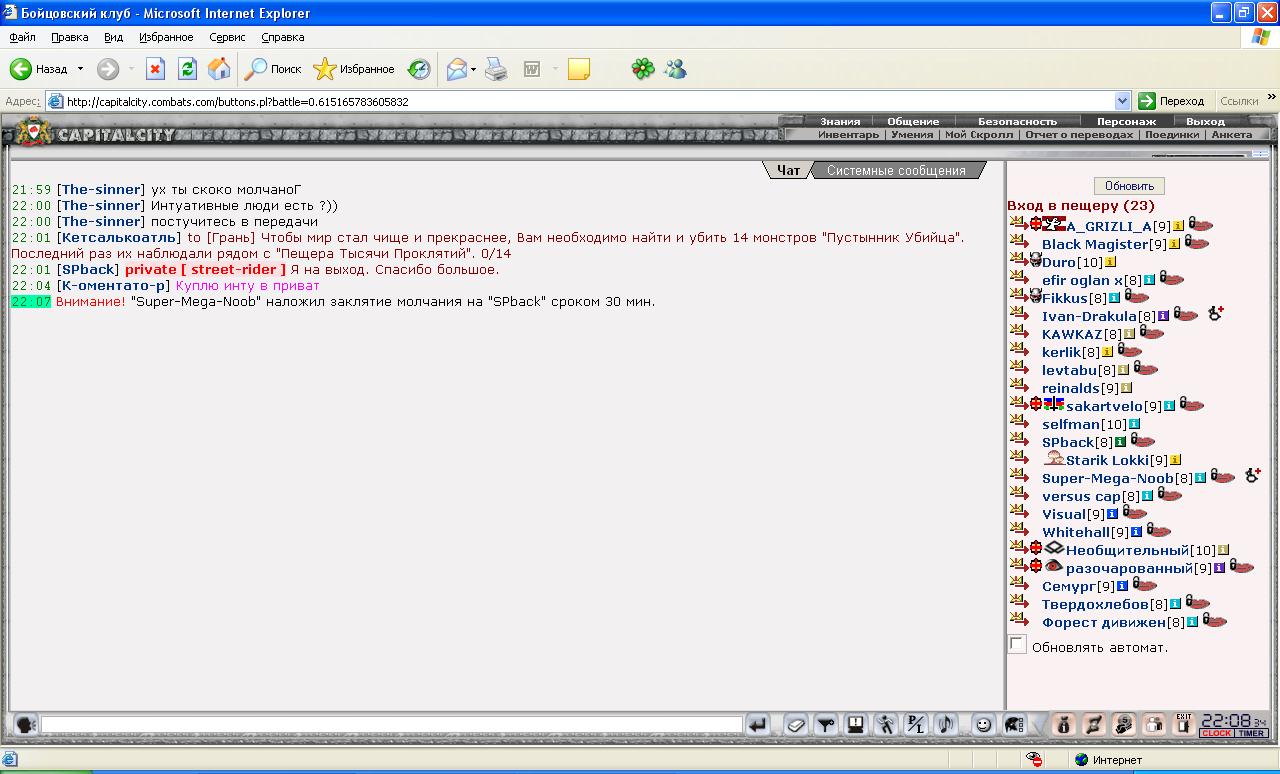Click the coins with hand icon
The height and width of the screenshot is (774, 1280).
[x=1124, y=725]
